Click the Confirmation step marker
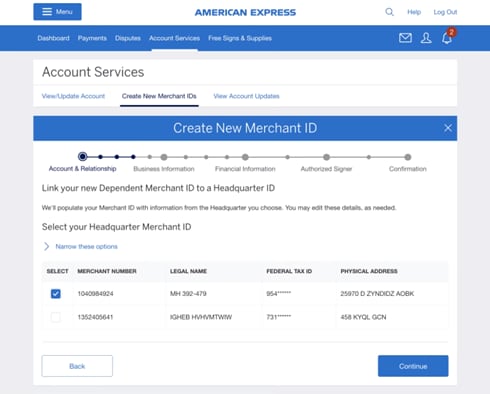The height and width of the screenshot is (394, 490). tap(408, 157)
